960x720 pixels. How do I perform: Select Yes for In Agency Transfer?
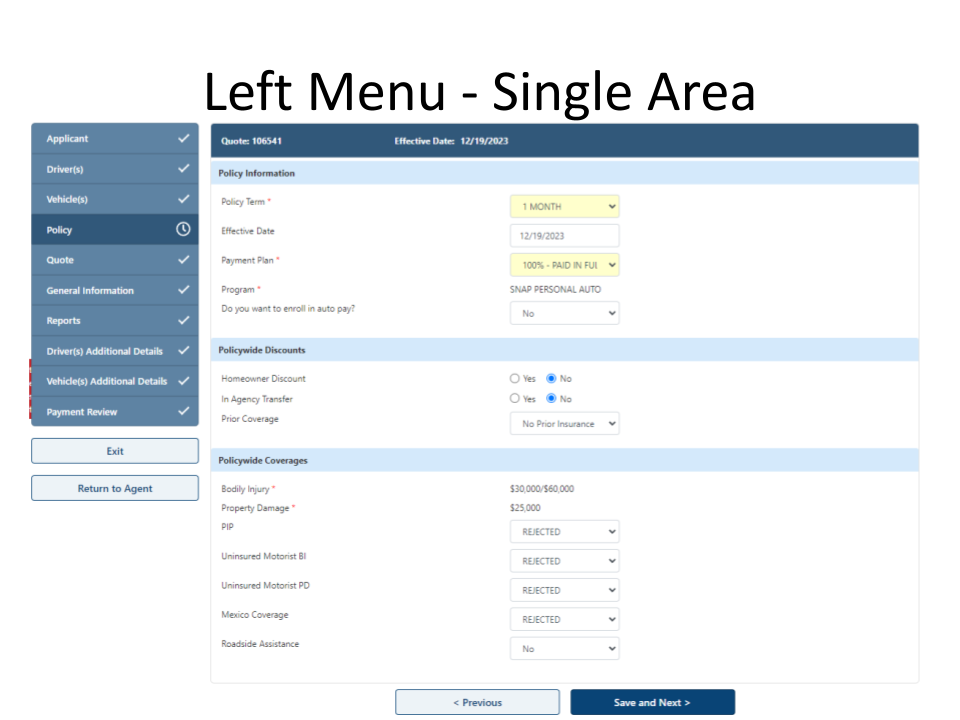pyautogui.click(x=515, y=399)
